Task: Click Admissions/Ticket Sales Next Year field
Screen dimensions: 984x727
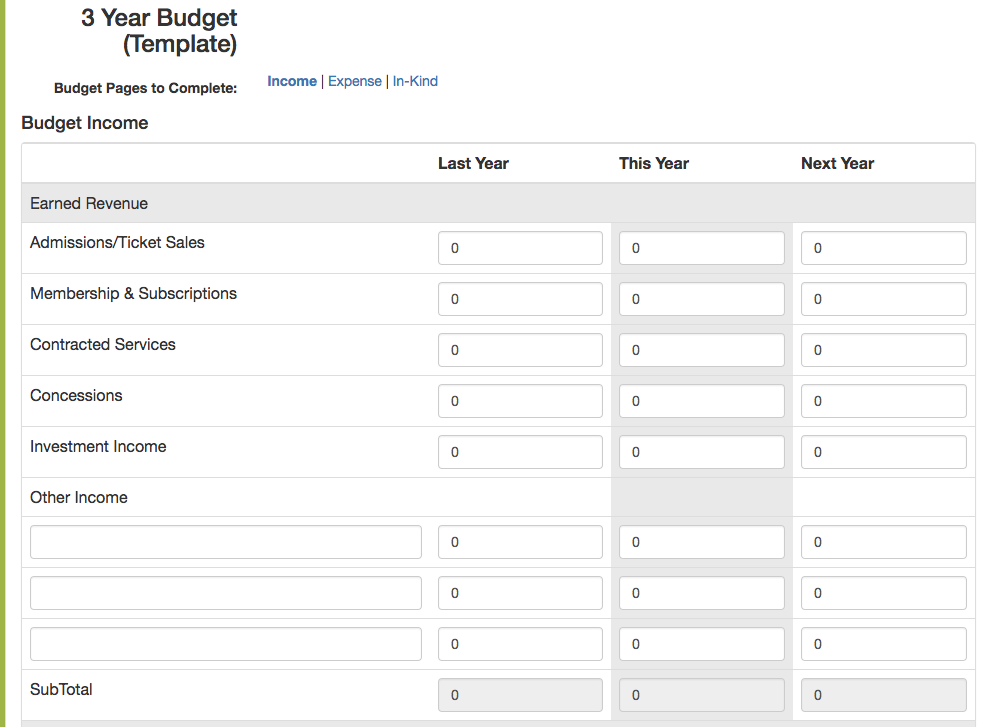Action: pyautogui.click(x=884, y=248)
